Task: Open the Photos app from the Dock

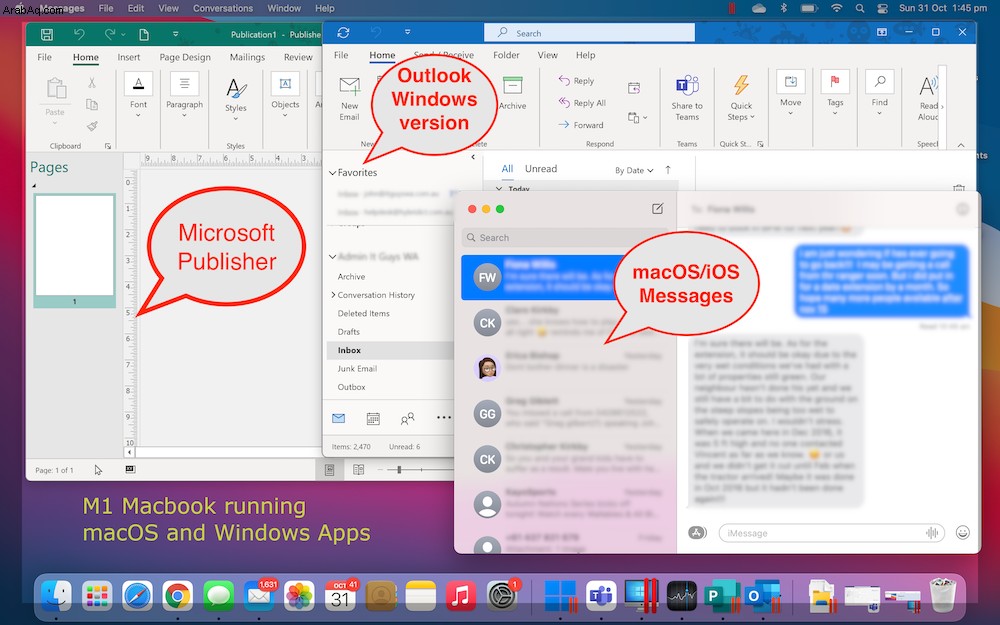Action: 298,596
